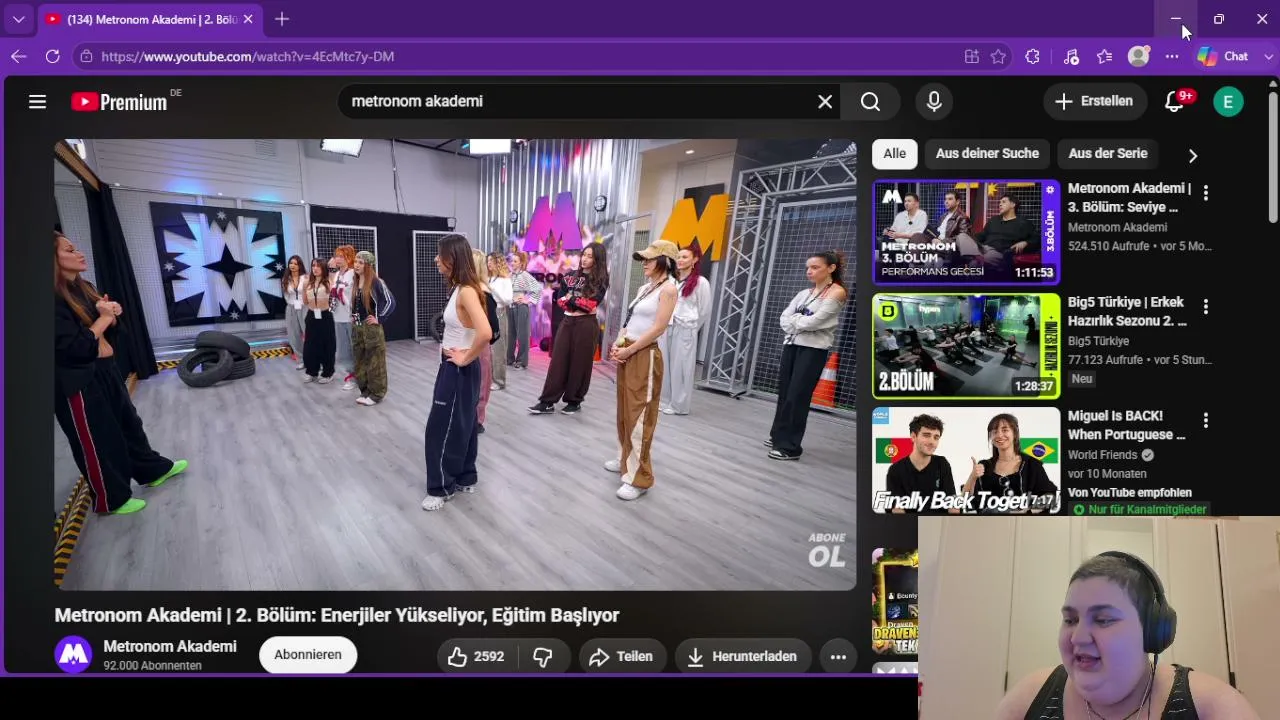Click the '92.000 Abonnenten' subscriber count
The height and width of the screenshot is (720, 1280).
click(x=152, y=666)
